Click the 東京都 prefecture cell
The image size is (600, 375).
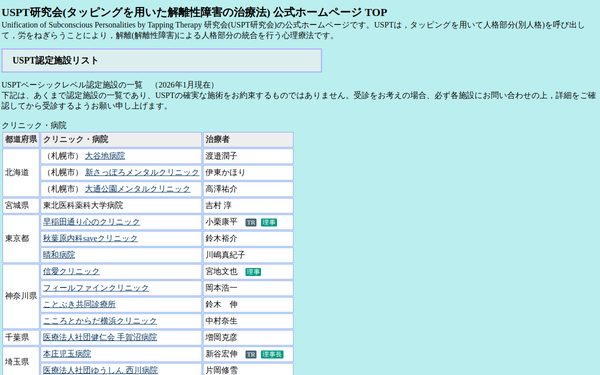click(x=21, y=238)
